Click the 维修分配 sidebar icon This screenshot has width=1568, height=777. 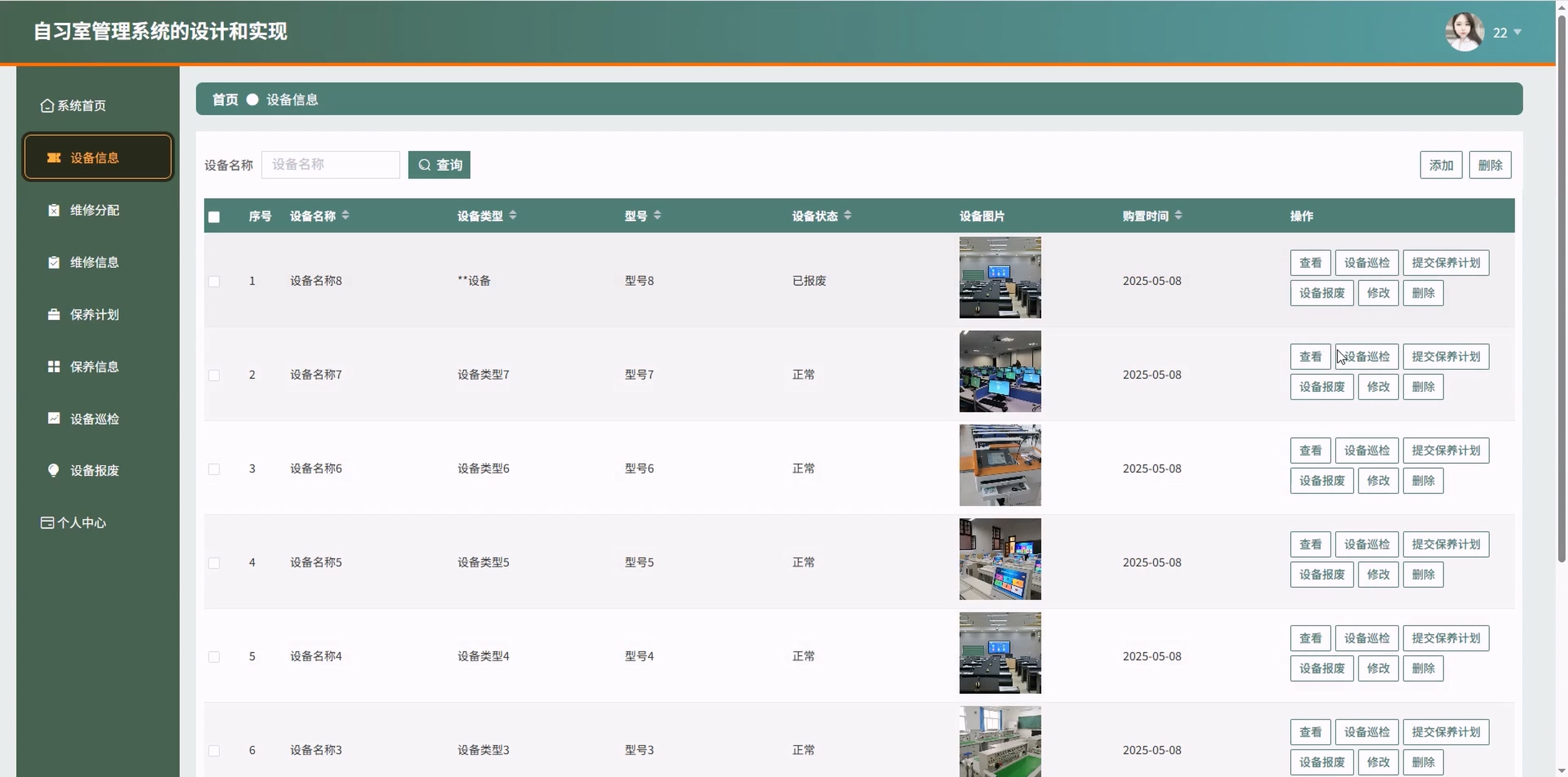(54, 210)
